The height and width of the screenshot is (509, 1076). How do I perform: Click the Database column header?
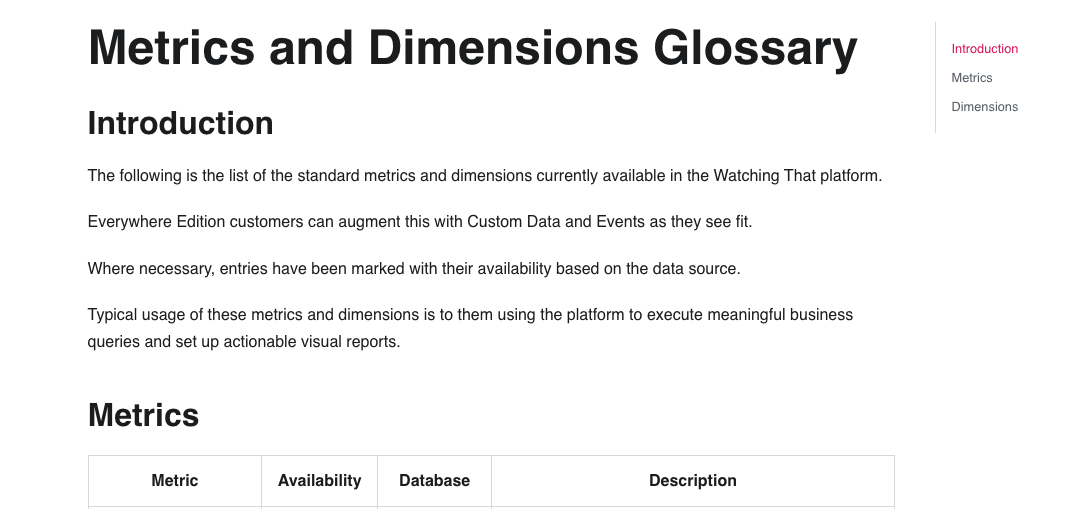[x=434, y=481]
